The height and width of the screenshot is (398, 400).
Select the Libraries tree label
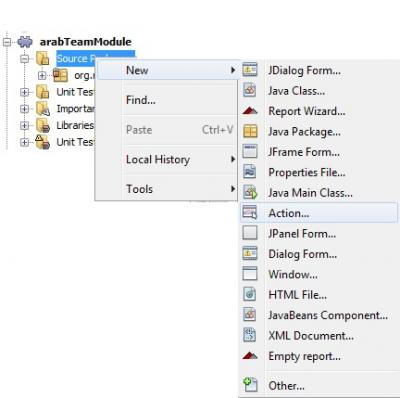(75, 125)
